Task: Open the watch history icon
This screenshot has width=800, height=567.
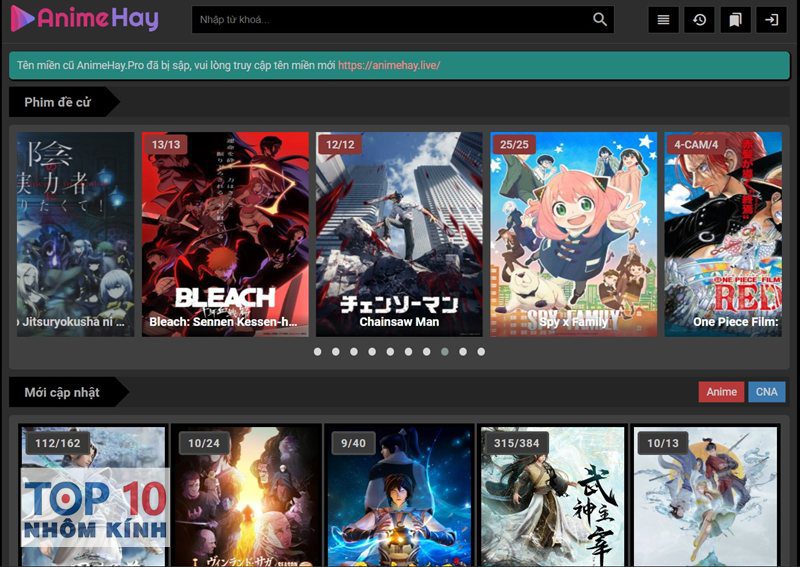Action: 699,19
